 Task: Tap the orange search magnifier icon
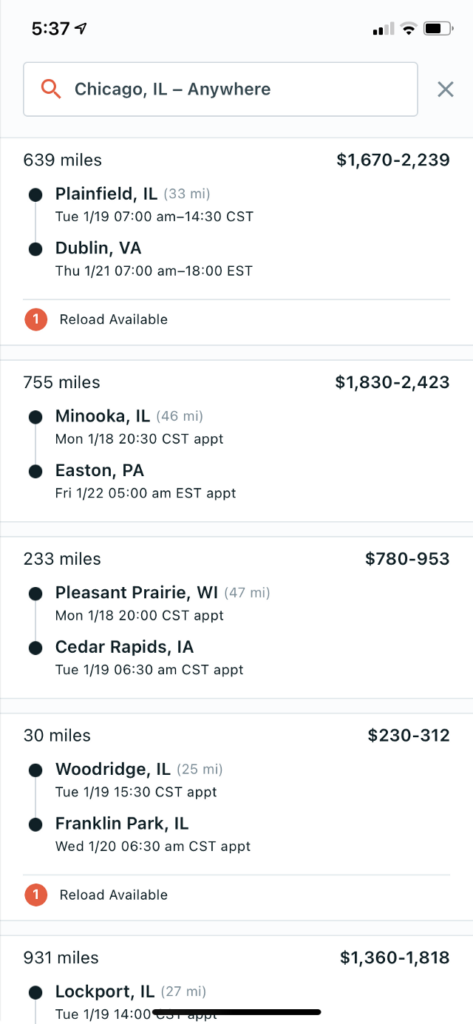click(x=51, y=89)
